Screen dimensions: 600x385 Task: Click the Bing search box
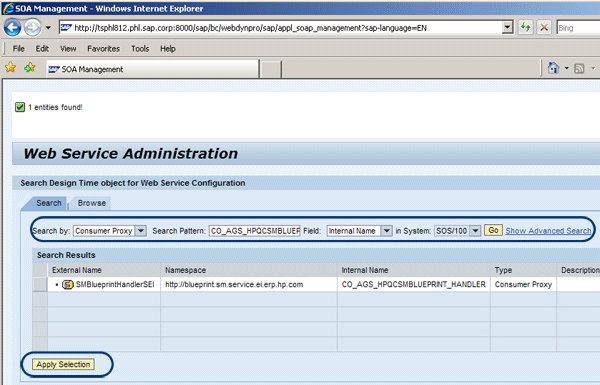pos(578,28)
